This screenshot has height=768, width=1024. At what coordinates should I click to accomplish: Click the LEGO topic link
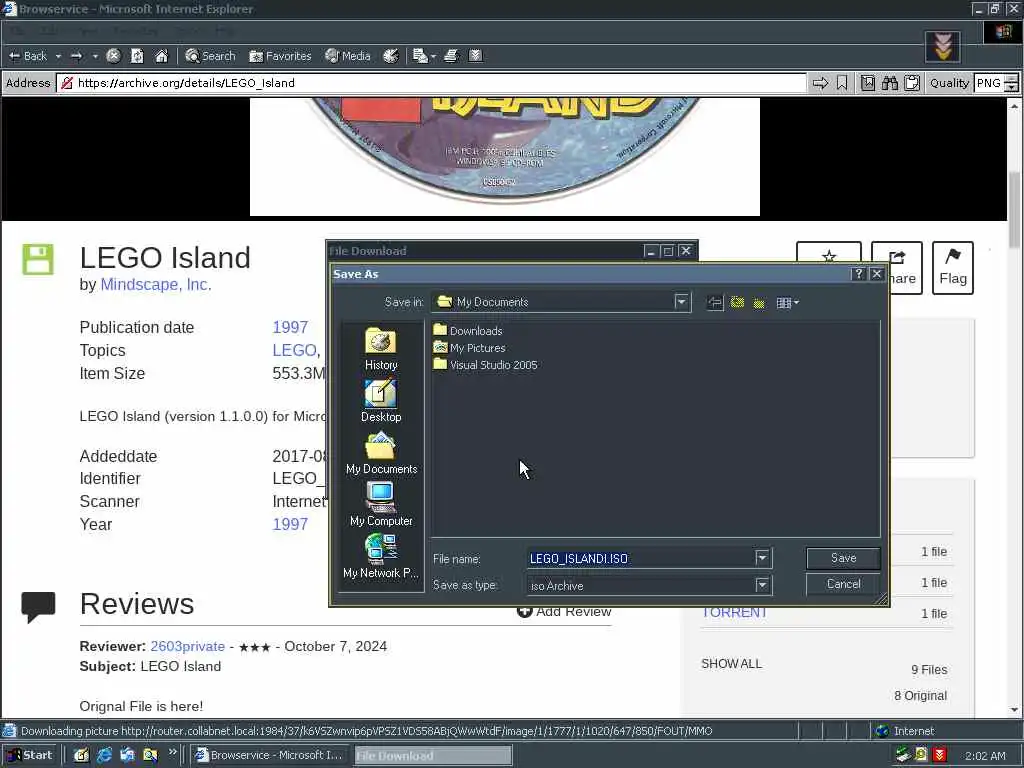click(295, 350)
